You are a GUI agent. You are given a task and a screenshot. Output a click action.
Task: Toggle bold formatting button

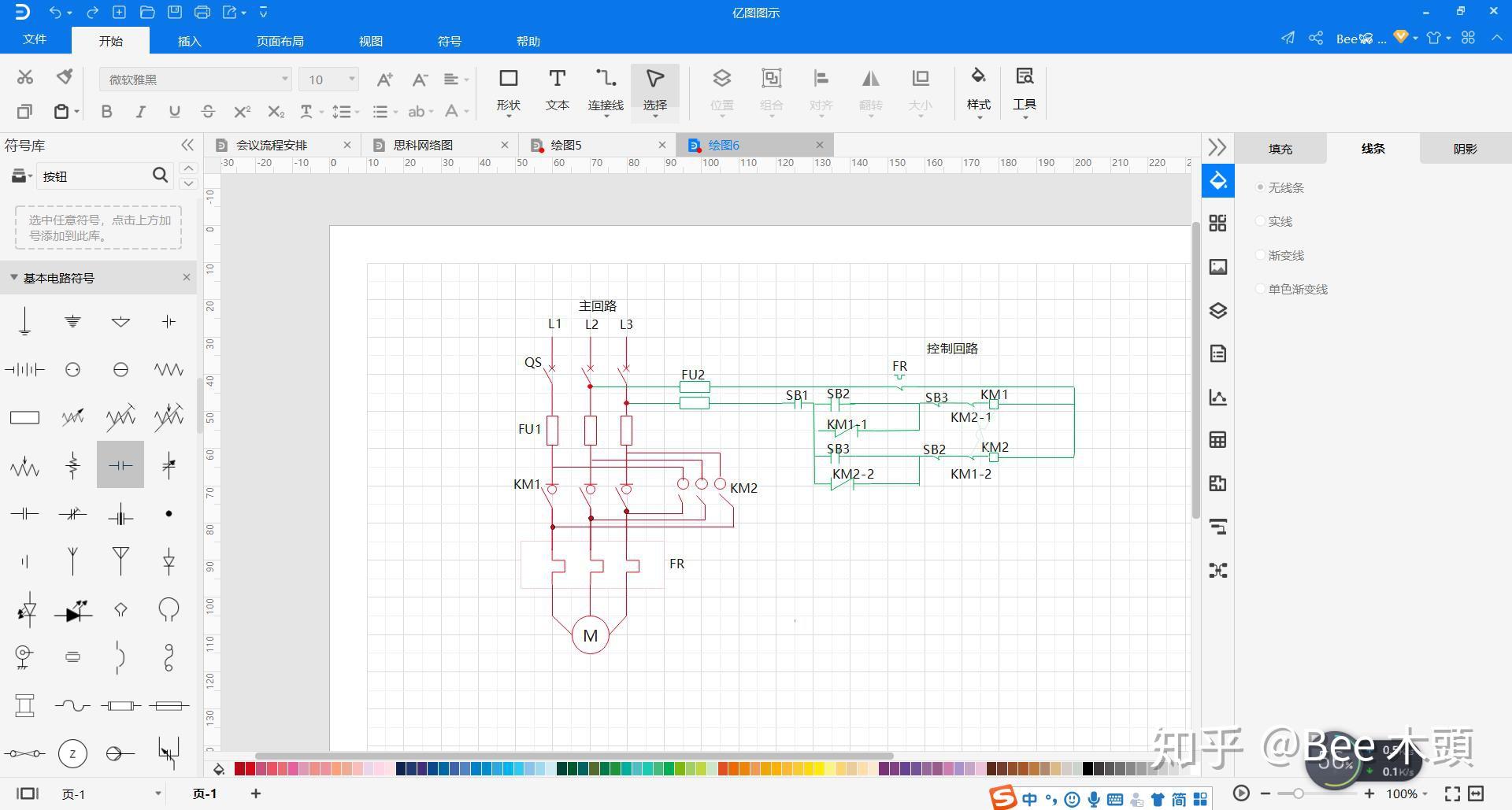pyautogui.click(x=106, y=112)
